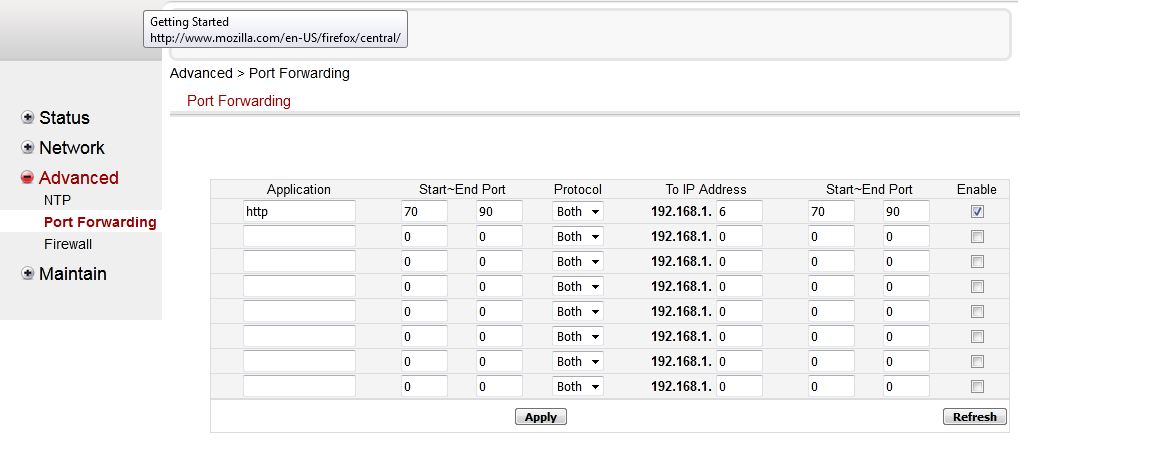
Task: Click the Advanced menu label
Action: click(x=78, y=178)
